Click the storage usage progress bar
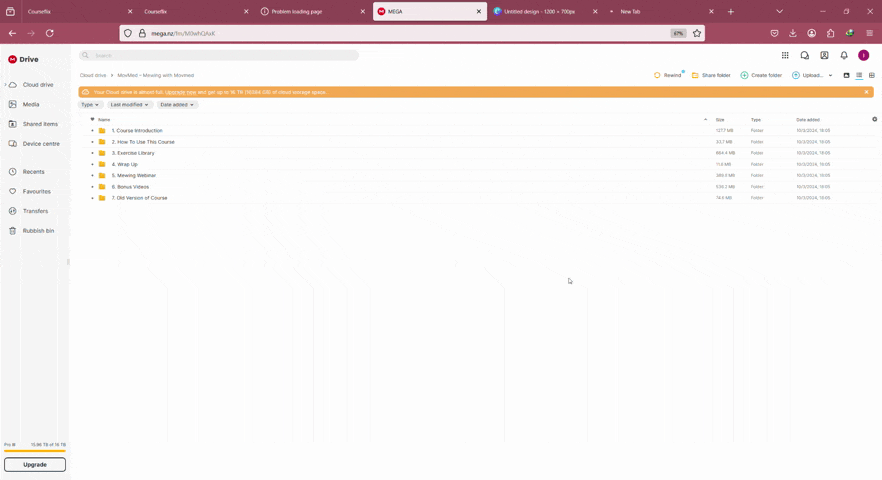The width and height of the screenshot is (882, 480). tap(35, 451)
